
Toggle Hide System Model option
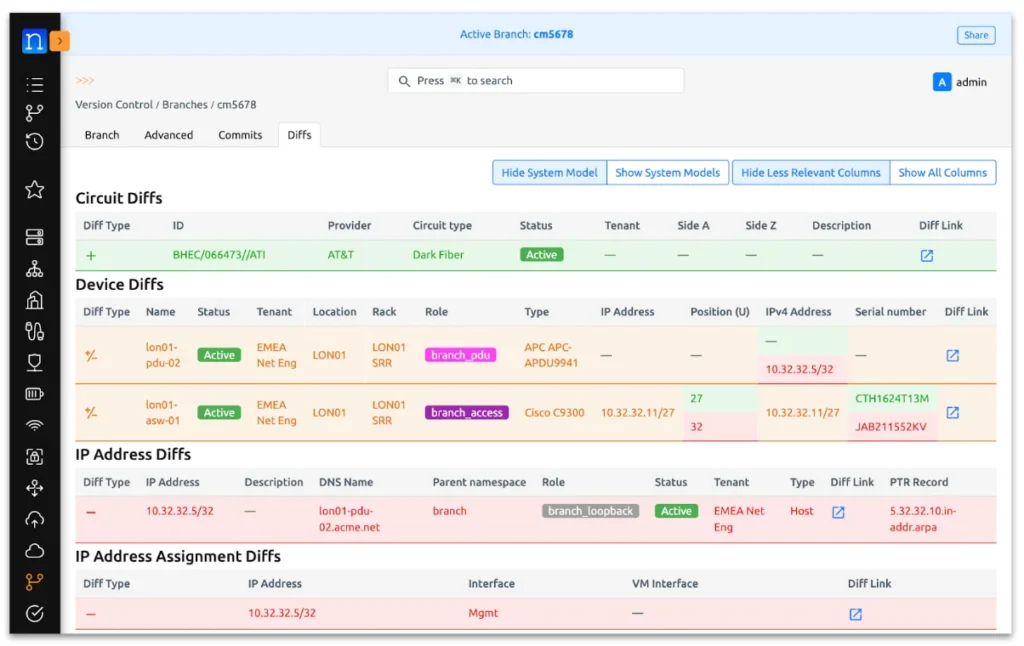pyautogui.click(x=549, y=173)
